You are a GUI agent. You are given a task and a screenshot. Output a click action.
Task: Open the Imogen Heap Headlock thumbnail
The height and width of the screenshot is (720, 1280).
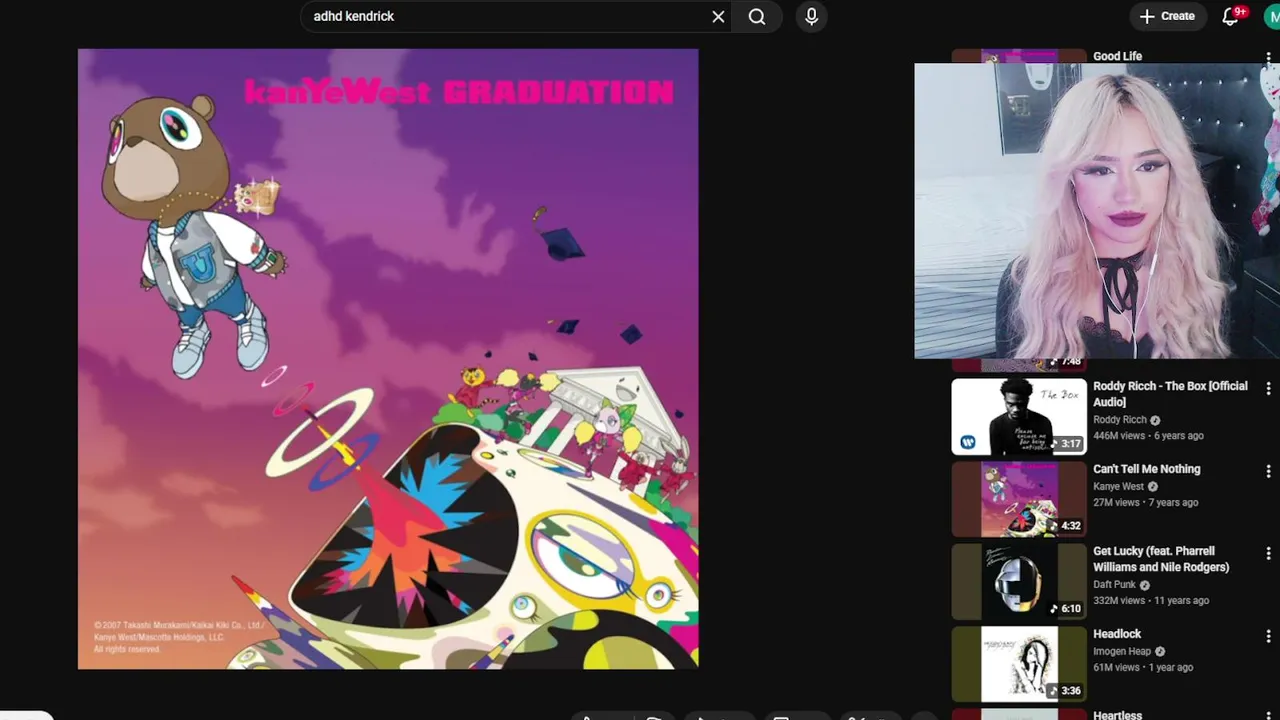tap(1019, 664)
